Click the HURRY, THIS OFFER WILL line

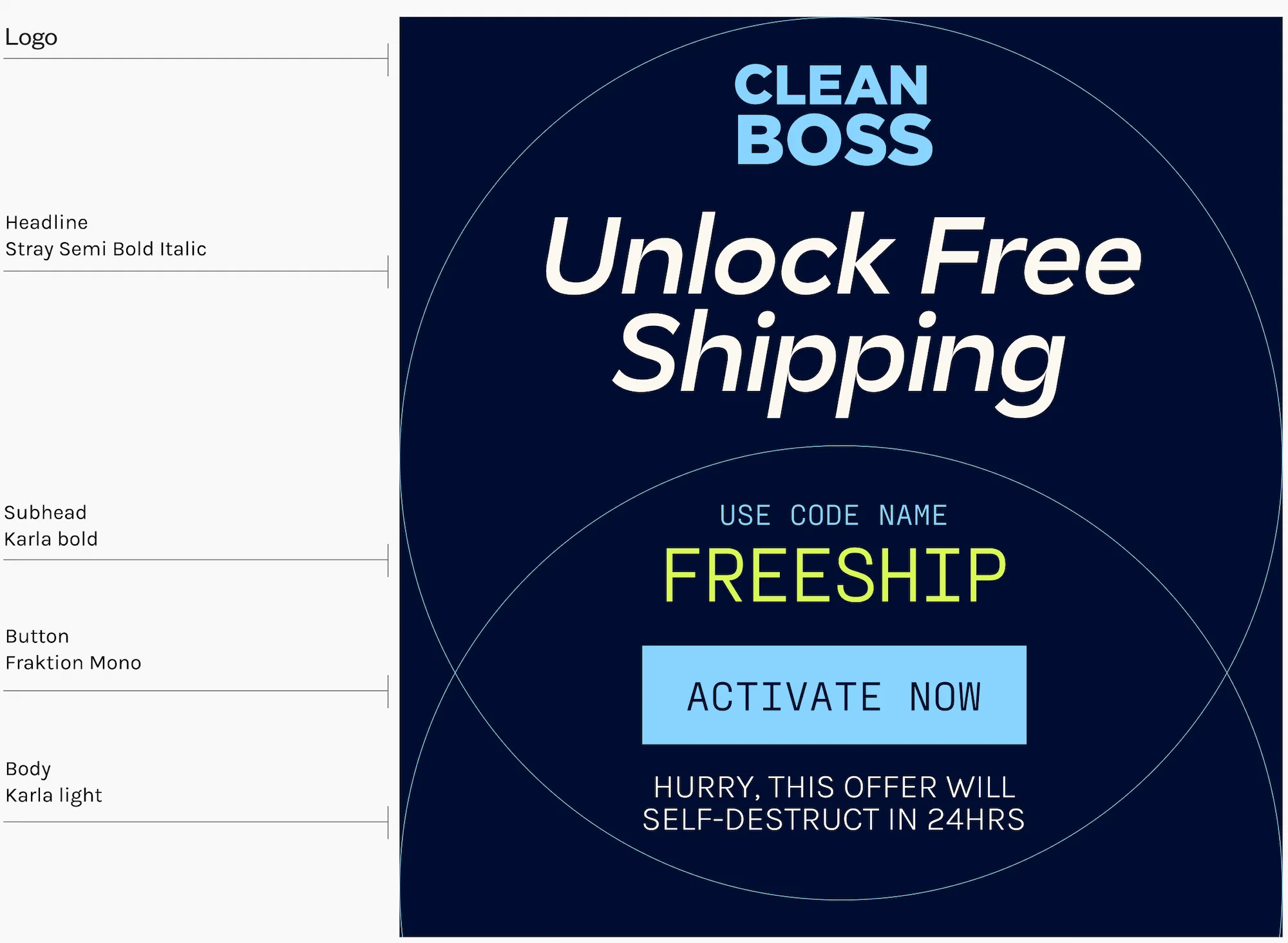click(x=835, y=787)
